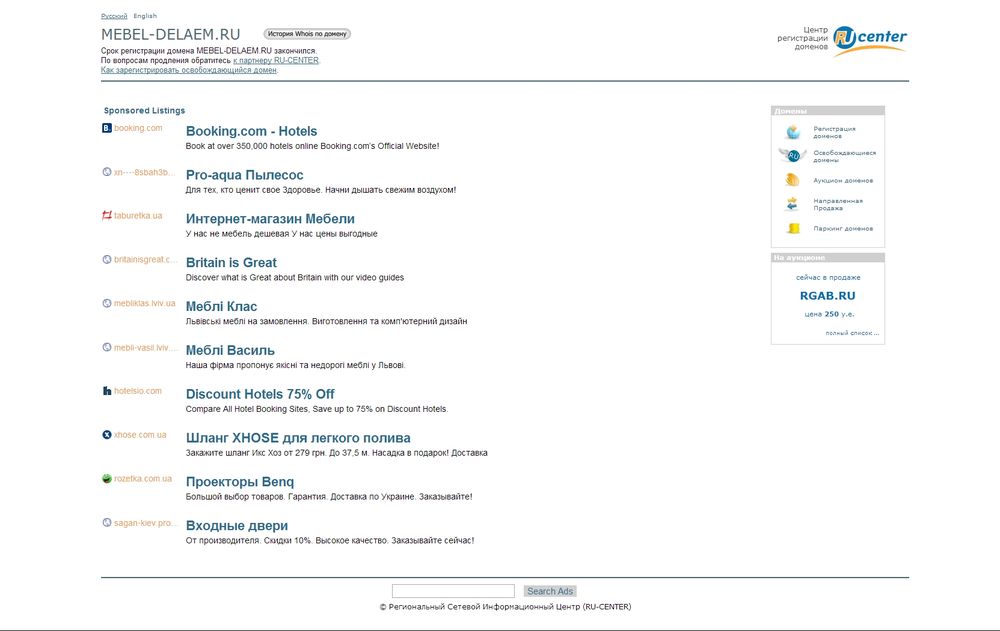The height and width of the screenshot is (631, 1000).
Task: Click the rozetka.com.ua domain text
Action: [x=143, y=479]
